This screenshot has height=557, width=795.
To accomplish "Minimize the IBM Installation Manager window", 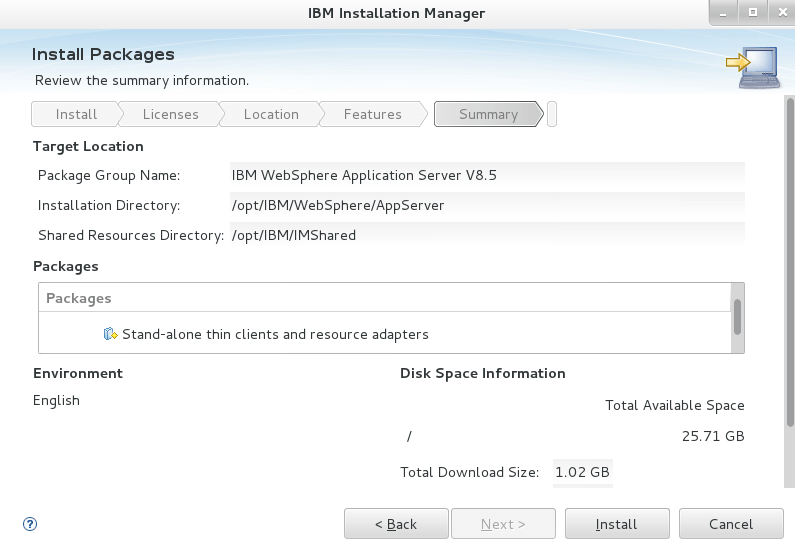I will (723, 13).
